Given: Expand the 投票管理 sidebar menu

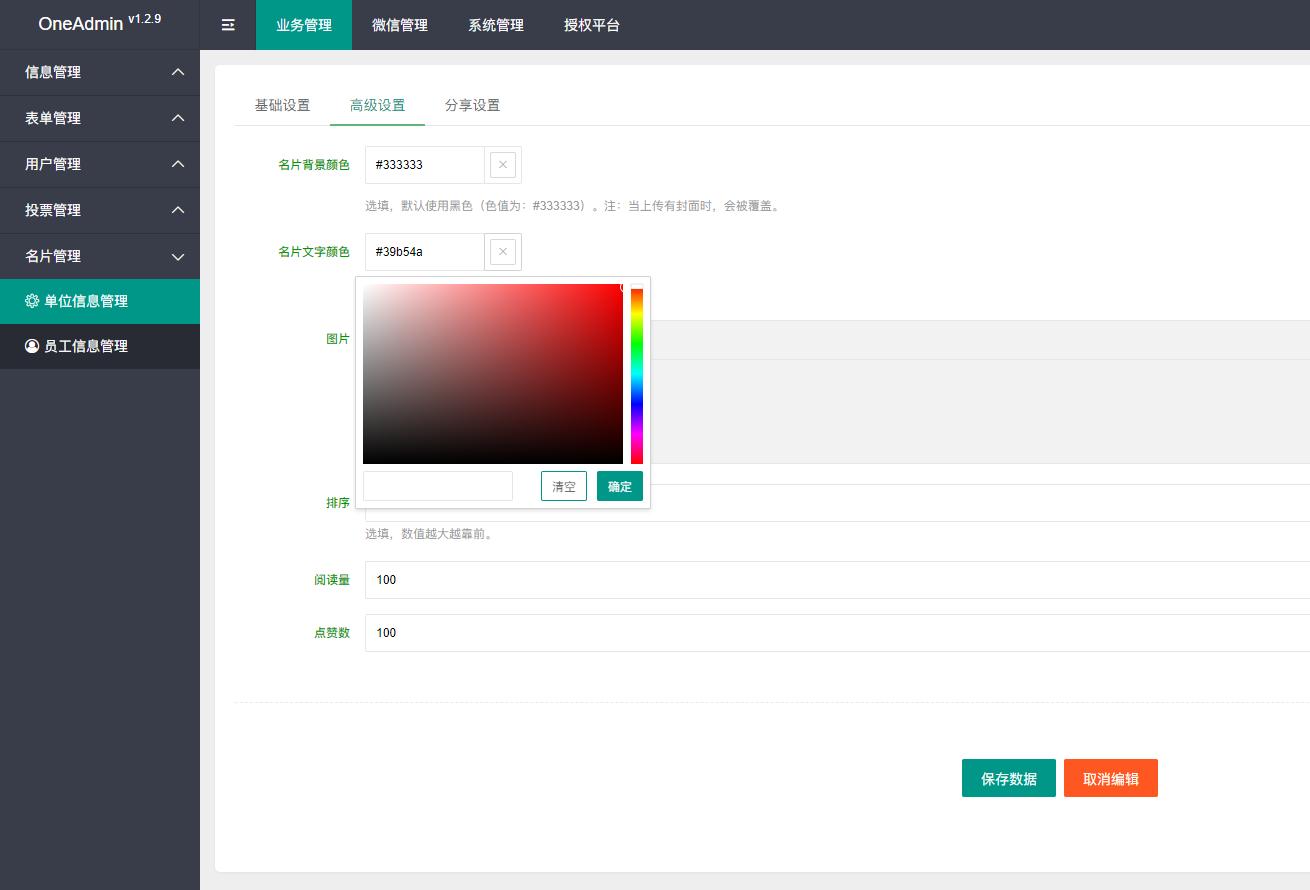Looking at the screenshot, I should coord(100,210).
